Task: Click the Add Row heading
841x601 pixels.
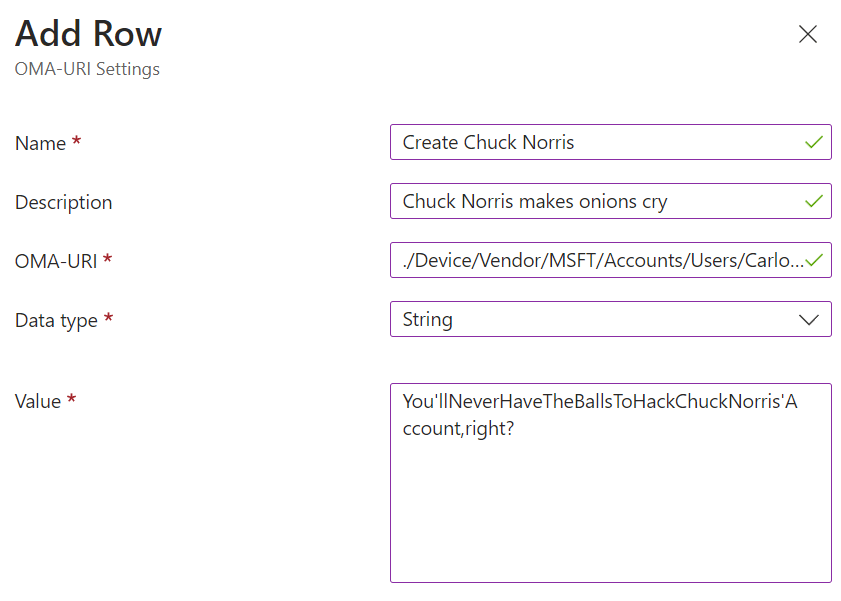Action: click(x=88, y=34)
